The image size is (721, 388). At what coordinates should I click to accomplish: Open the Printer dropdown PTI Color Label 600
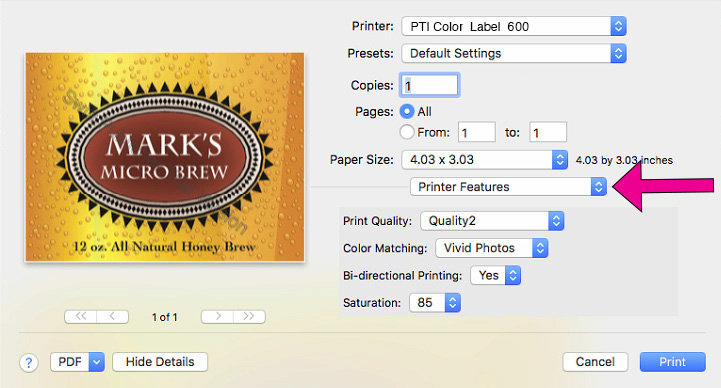click(514, 26)
